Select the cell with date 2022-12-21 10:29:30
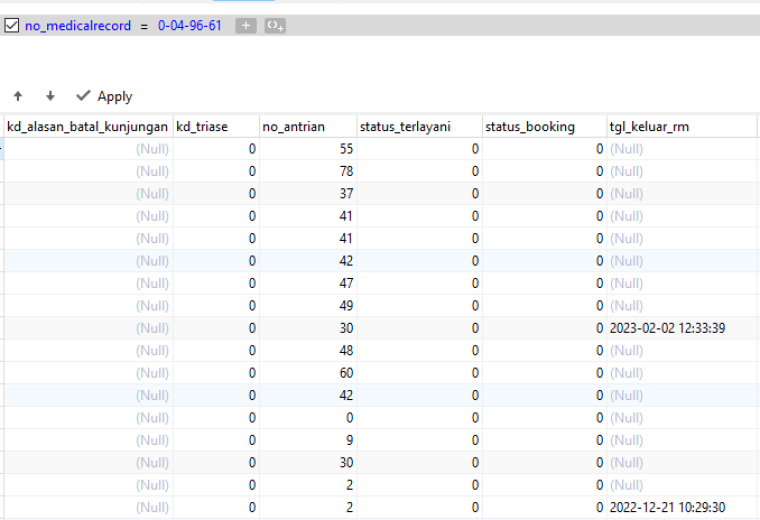Screen dimensions: 760x520 point(682,507)
